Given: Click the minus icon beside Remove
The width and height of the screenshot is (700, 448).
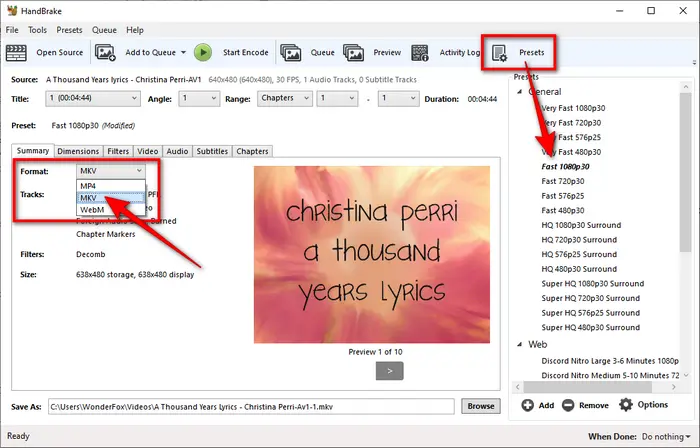Looking at the screenshot, I should coord(568,405).
